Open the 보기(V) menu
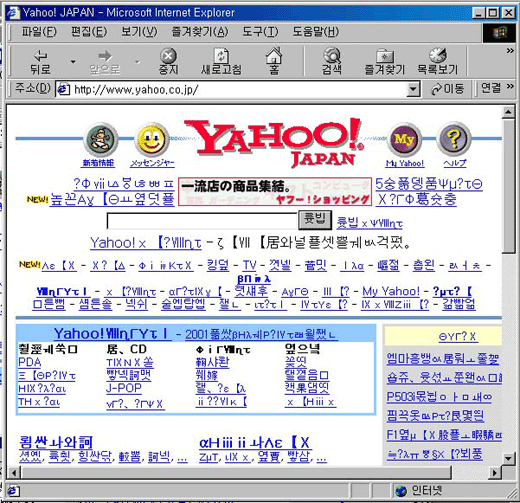Image resolution: width=520 pixels, height=503 pixels. (x=139, y=32)
